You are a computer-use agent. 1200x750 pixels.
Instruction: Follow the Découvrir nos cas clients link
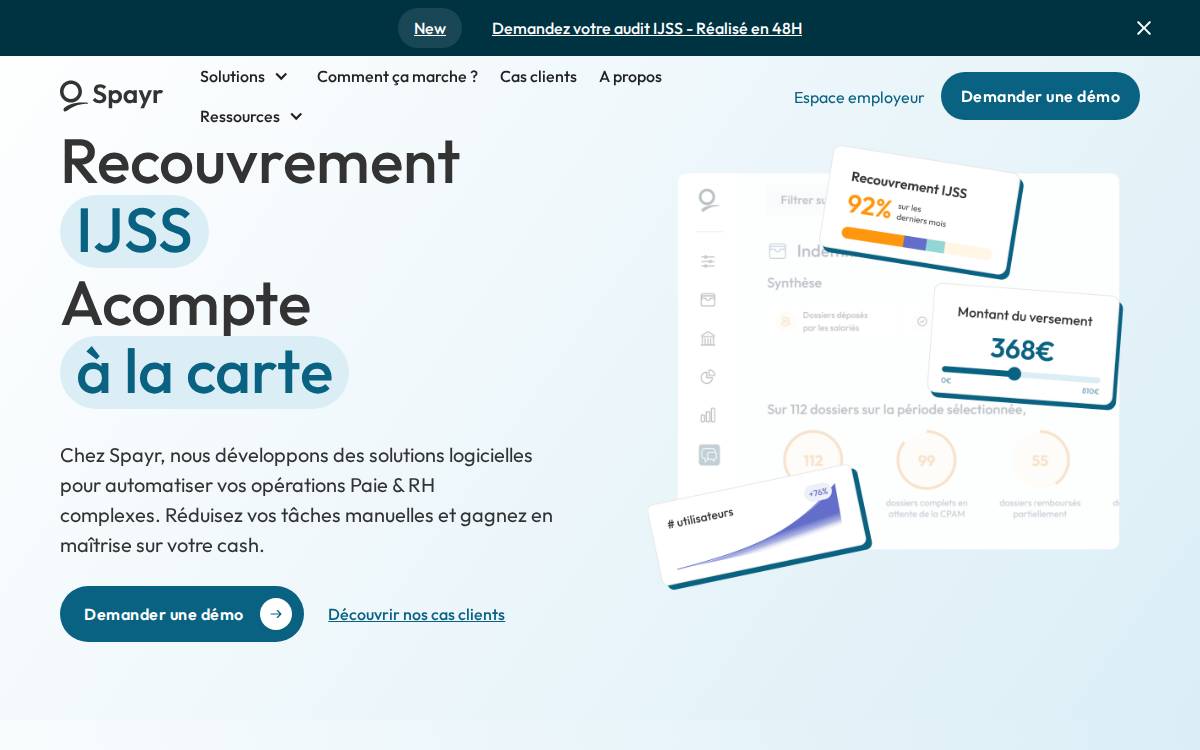(416, 614)
